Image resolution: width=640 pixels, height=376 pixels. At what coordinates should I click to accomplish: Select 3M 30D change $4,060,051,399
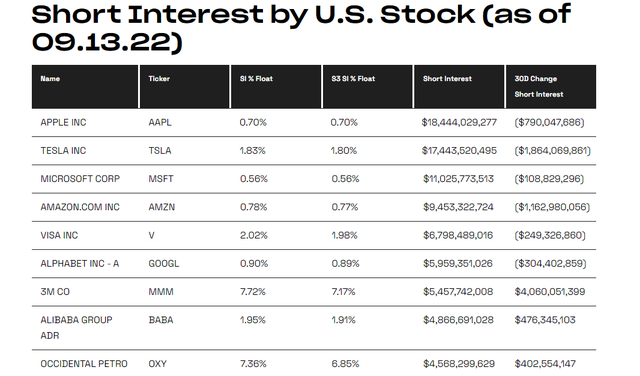point(550,292)
